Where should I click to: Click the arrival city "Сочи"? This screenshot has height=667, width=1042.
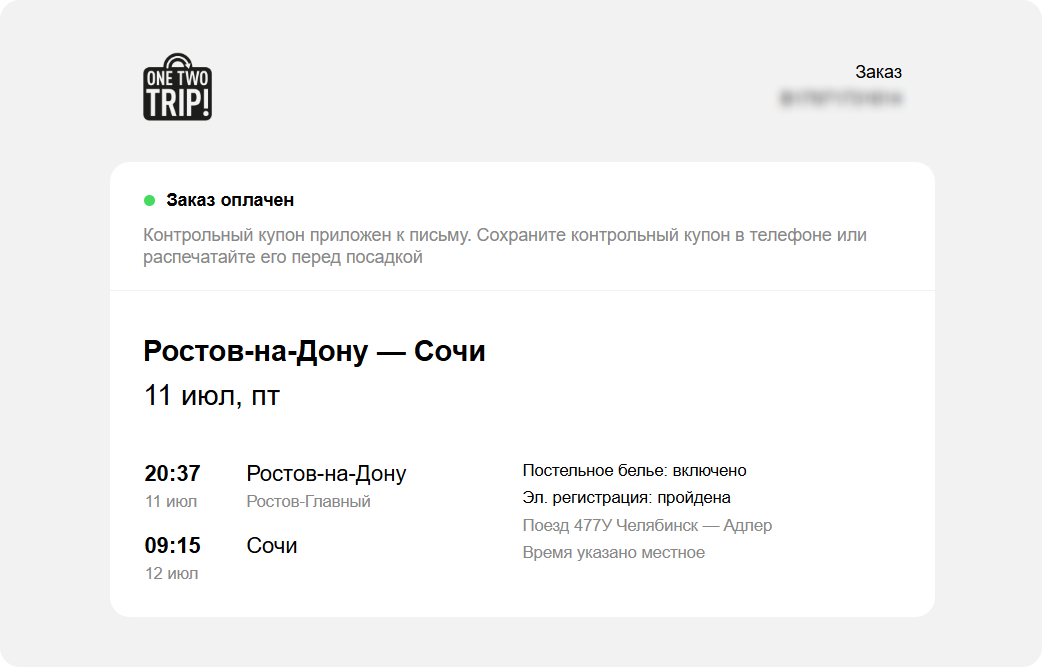(272, 545)
